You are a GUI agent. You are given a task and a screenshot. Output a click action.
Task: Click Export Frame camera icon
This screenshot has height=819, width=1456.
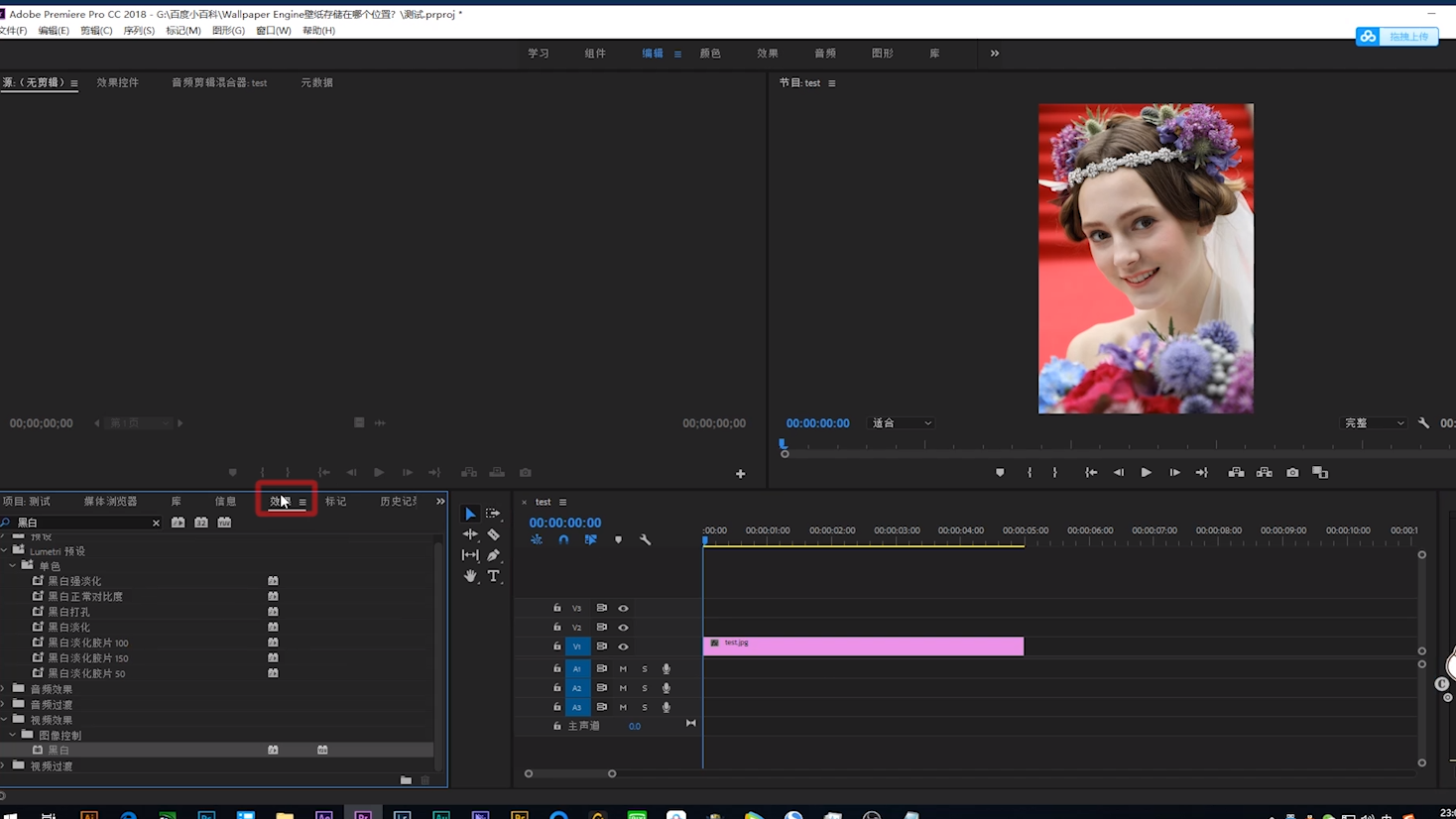click(x=1292, y=473)
